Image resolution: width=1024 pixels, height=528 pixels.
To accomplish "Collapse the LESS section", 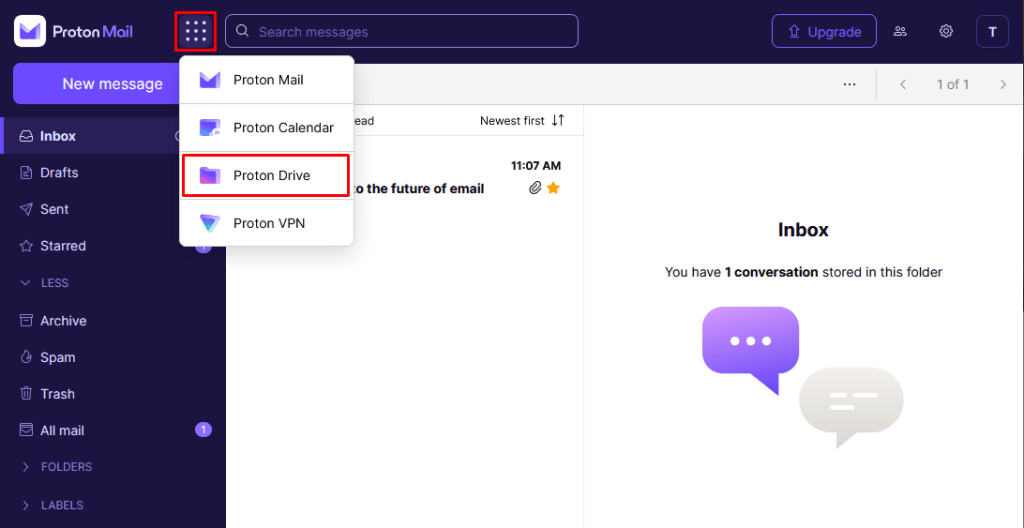I will pyautogui.click(x=44, y=283).
